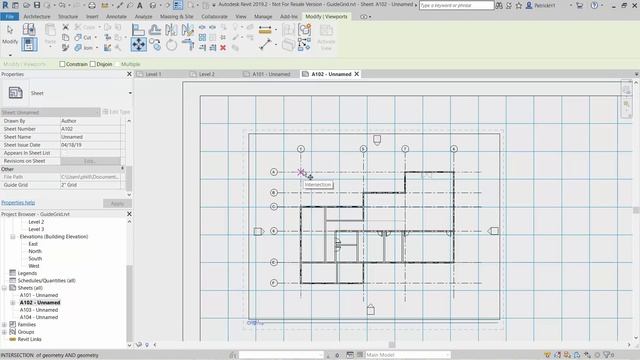This screenshot has width=640, height=360.
Task: Select the Rotate tool
Action: tap(171, 44)
